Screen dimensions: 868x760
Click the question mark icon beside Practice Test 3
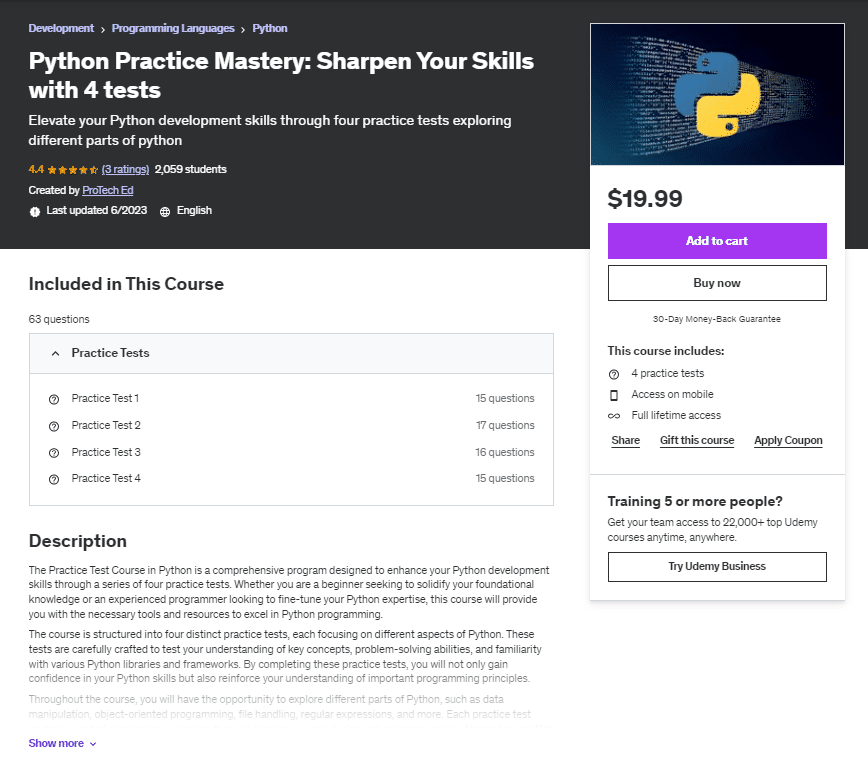pyautogui.click(x=54, y=451)
